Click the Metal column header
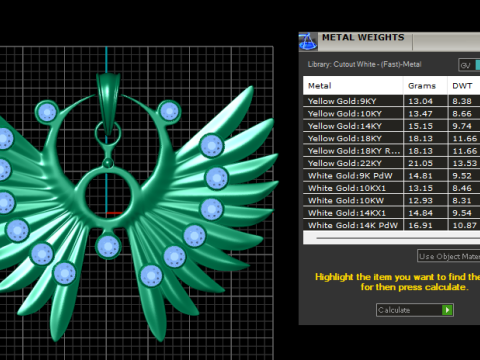 [353, 86]
